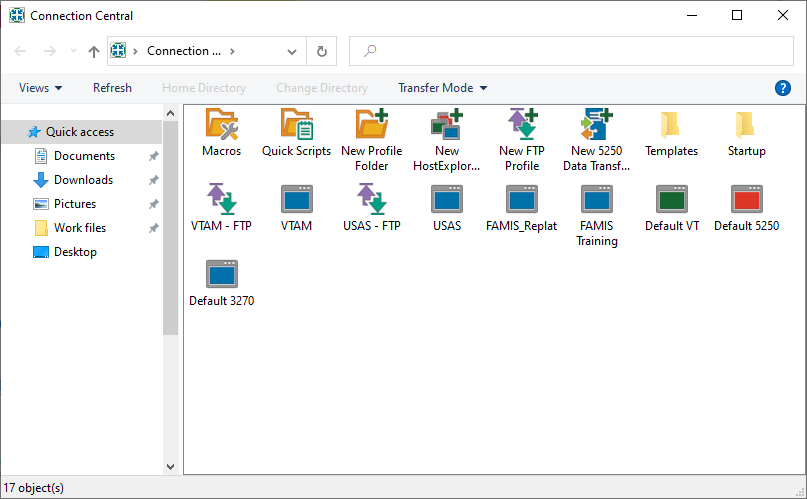
Task: Click the search input field
Action: pyautogui.click(x=571, y=51)
